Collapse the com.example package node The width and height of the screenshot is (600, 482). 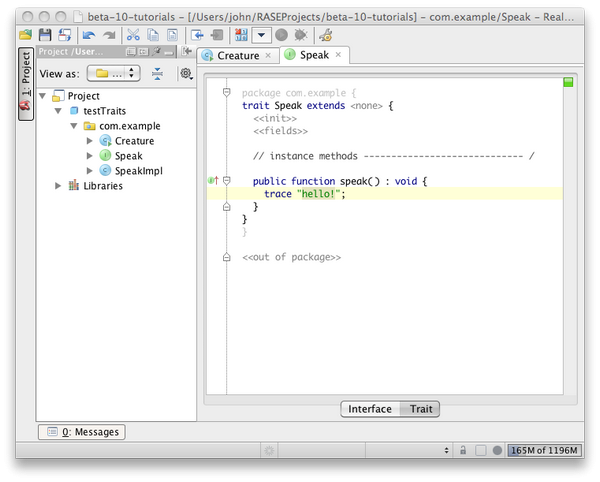point(73,126)
